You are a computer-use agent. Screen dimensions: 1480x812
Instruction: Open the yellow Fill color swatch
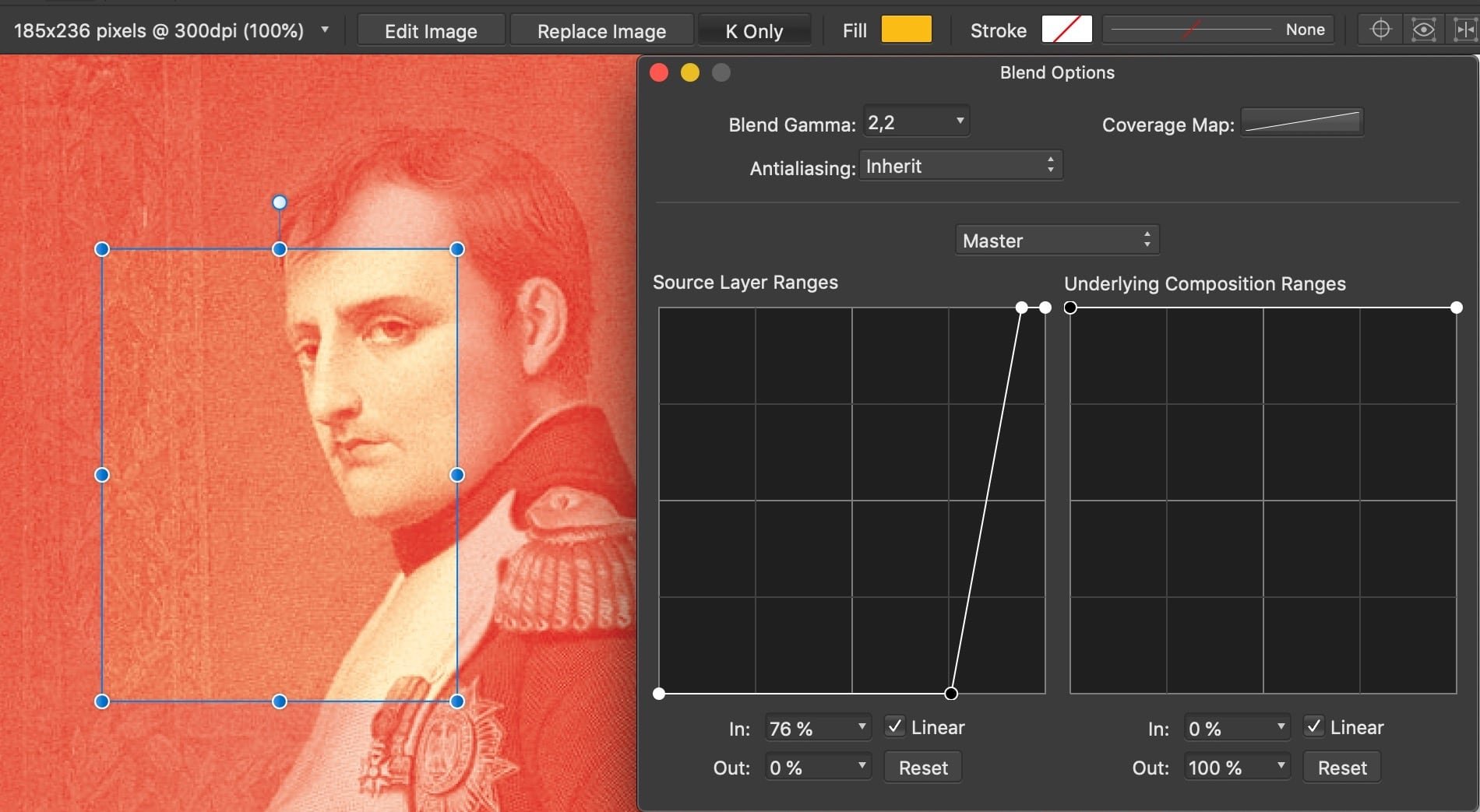click(x=906, y=30)
